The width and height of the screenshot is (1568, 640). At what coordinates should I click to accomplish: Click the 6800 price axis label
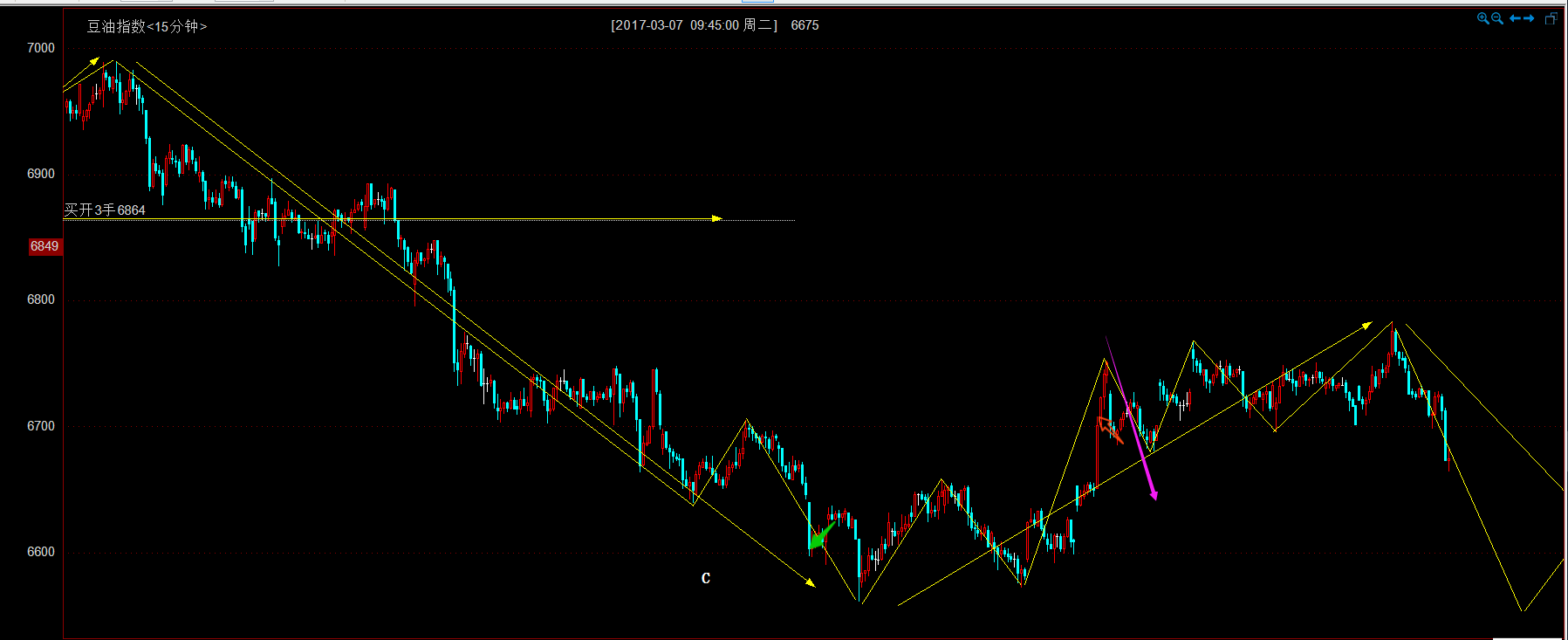point(41,299)
